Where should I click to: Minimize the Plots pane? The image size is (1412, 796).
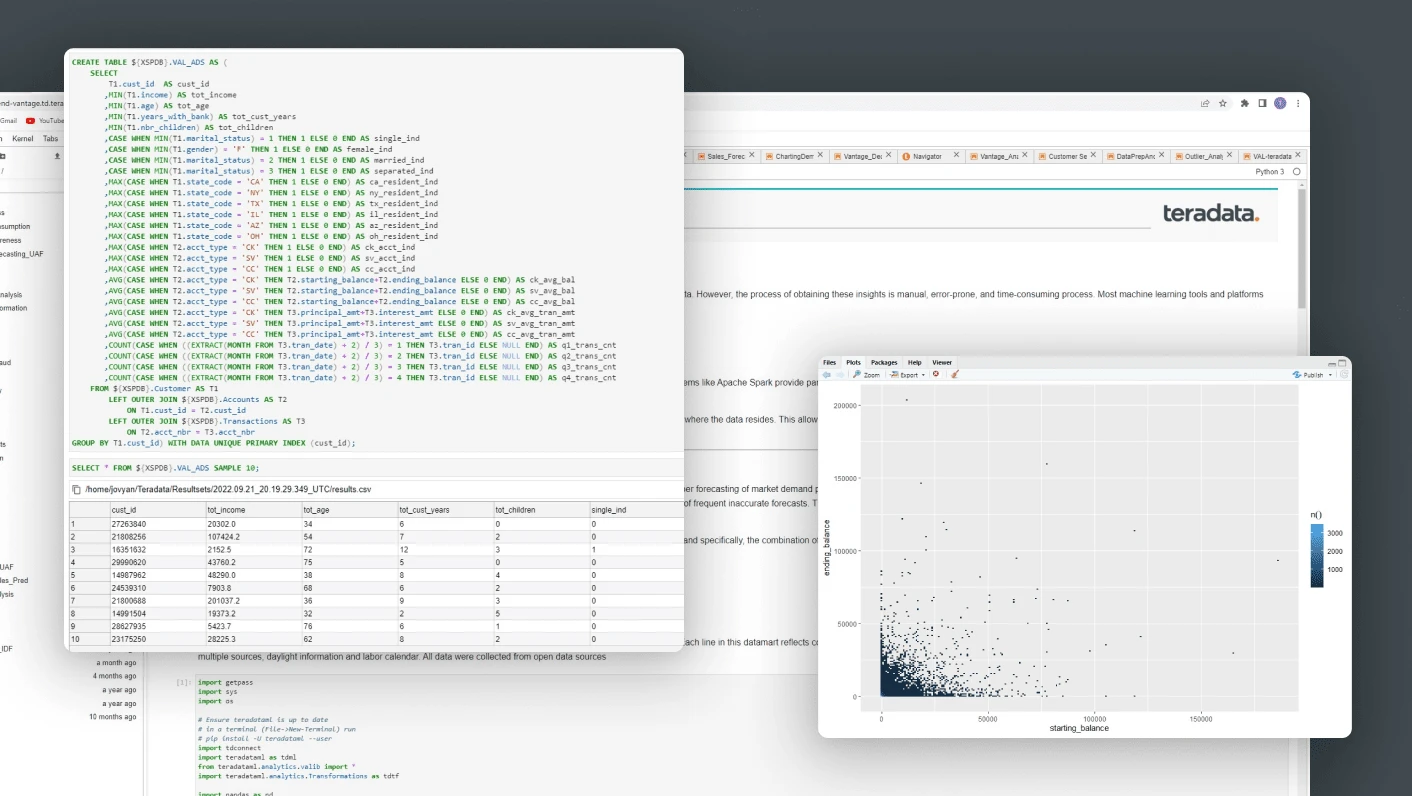pos(1331,363)
